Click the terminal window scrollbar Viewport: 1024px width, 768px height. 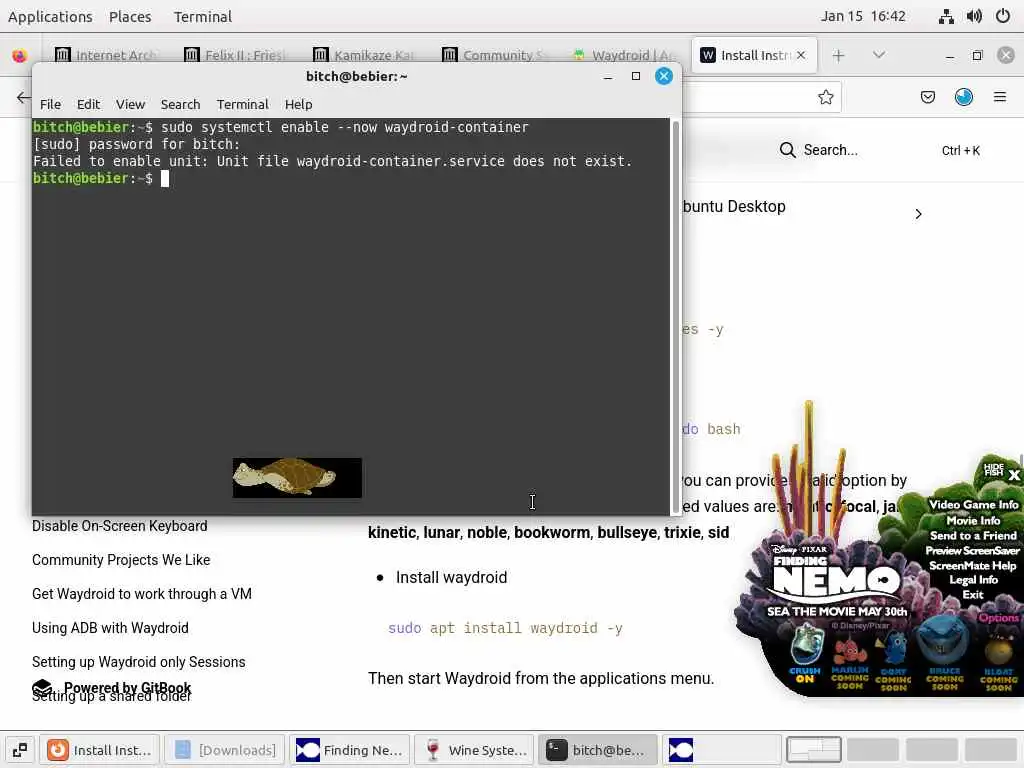click(x=675, y=317)
